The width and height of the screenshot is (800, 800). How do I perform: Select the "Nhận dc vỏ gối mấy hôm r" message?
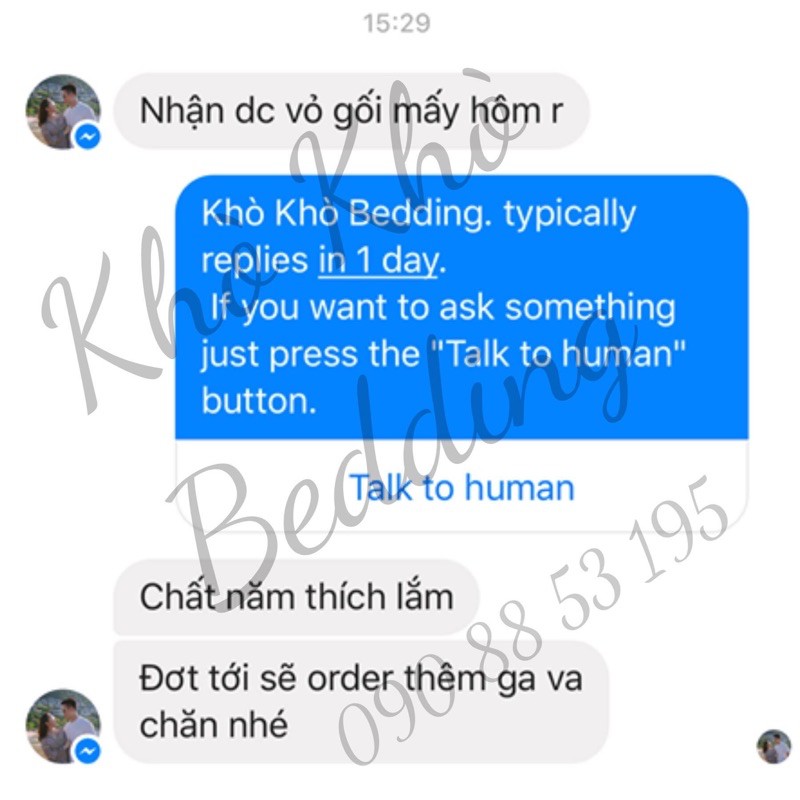351,111
